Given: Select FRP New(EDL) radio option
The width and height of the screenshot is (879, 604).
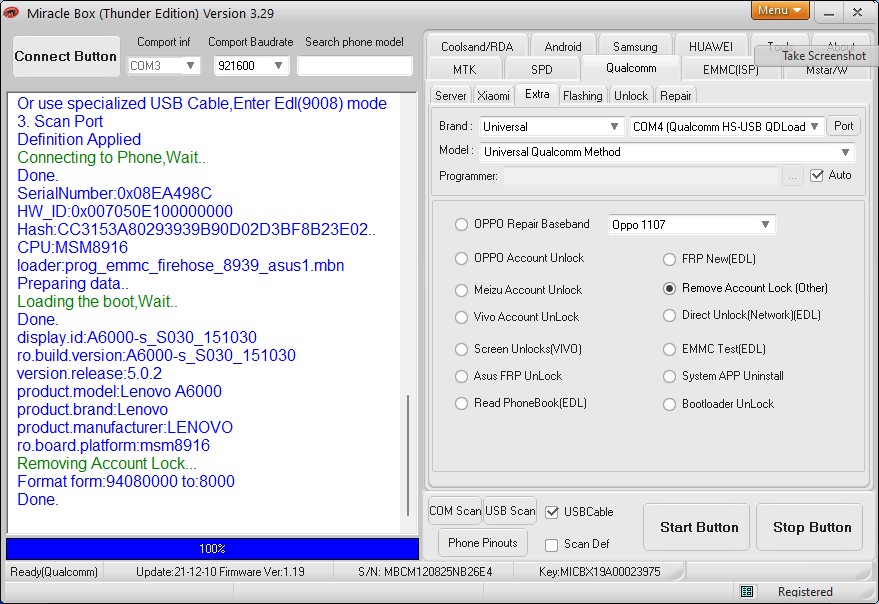Looking at the screenshot, I should pyautogui.click(x=669, y=259).
